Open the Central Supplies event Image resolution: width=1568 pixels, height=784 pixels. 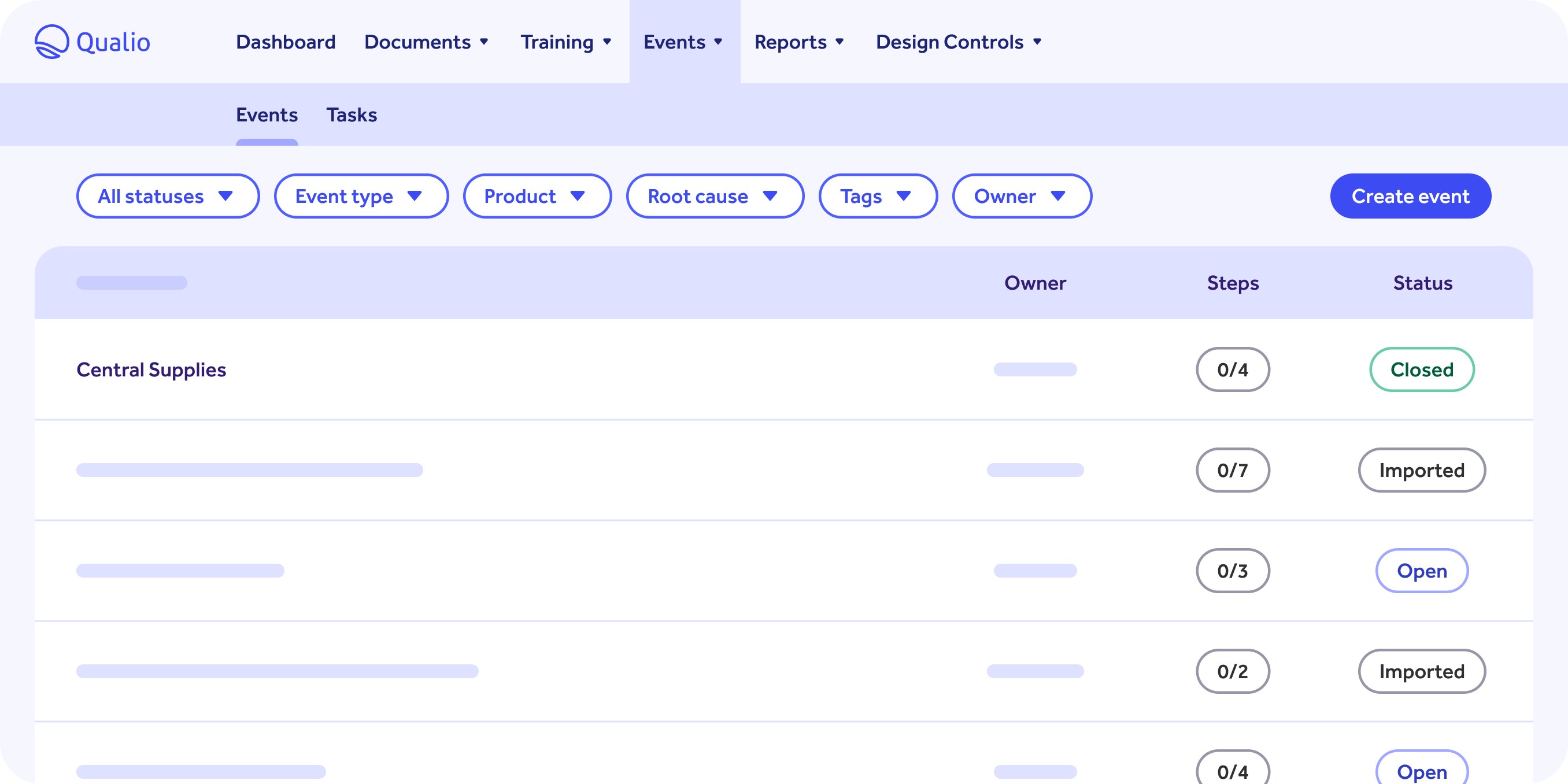coord(151,369)
